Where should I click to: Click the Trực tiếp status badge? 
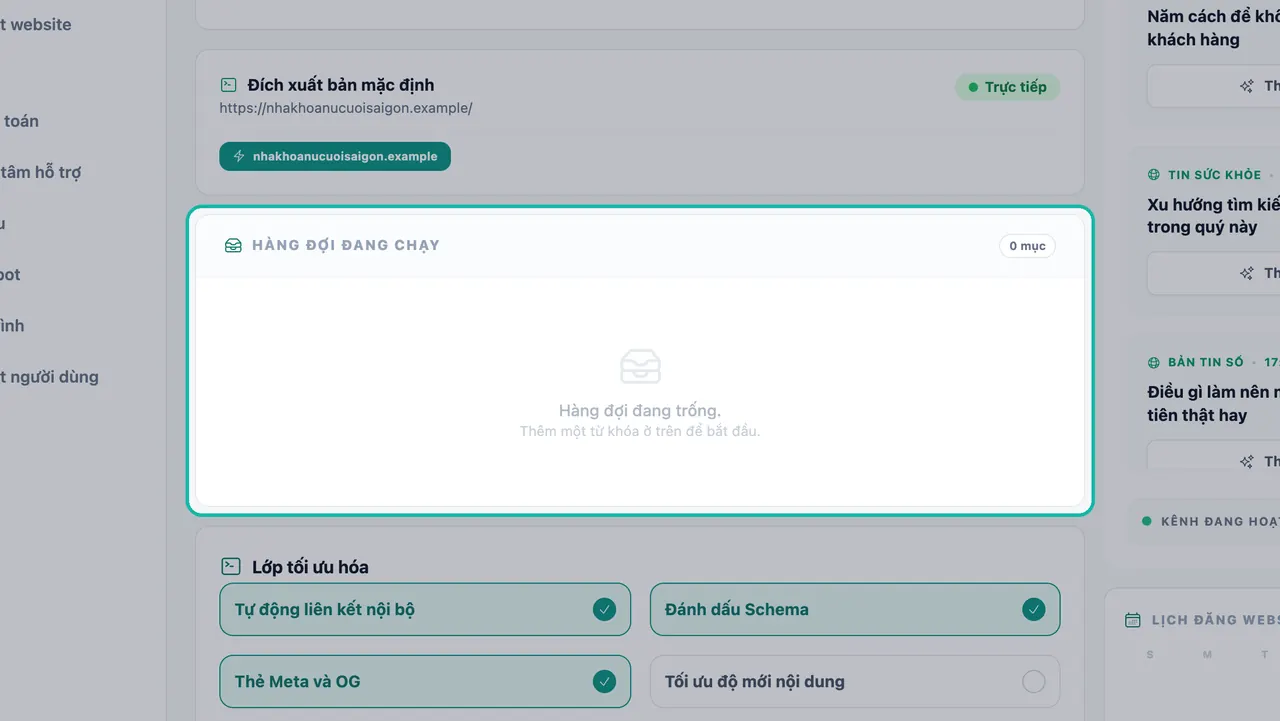point(1007,87)
